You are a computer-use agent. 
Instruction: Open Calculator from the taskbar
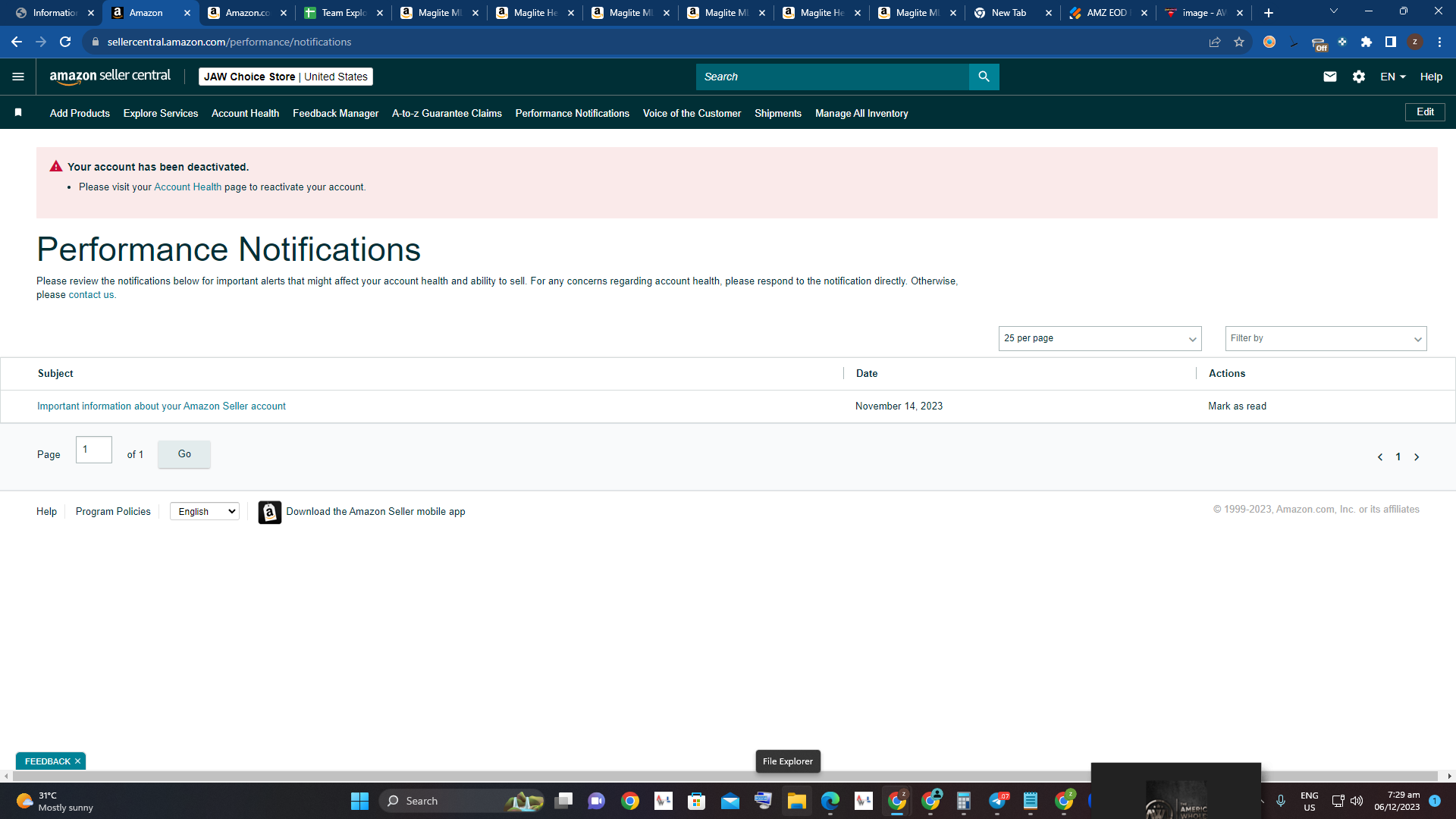[x=964, y=801]
